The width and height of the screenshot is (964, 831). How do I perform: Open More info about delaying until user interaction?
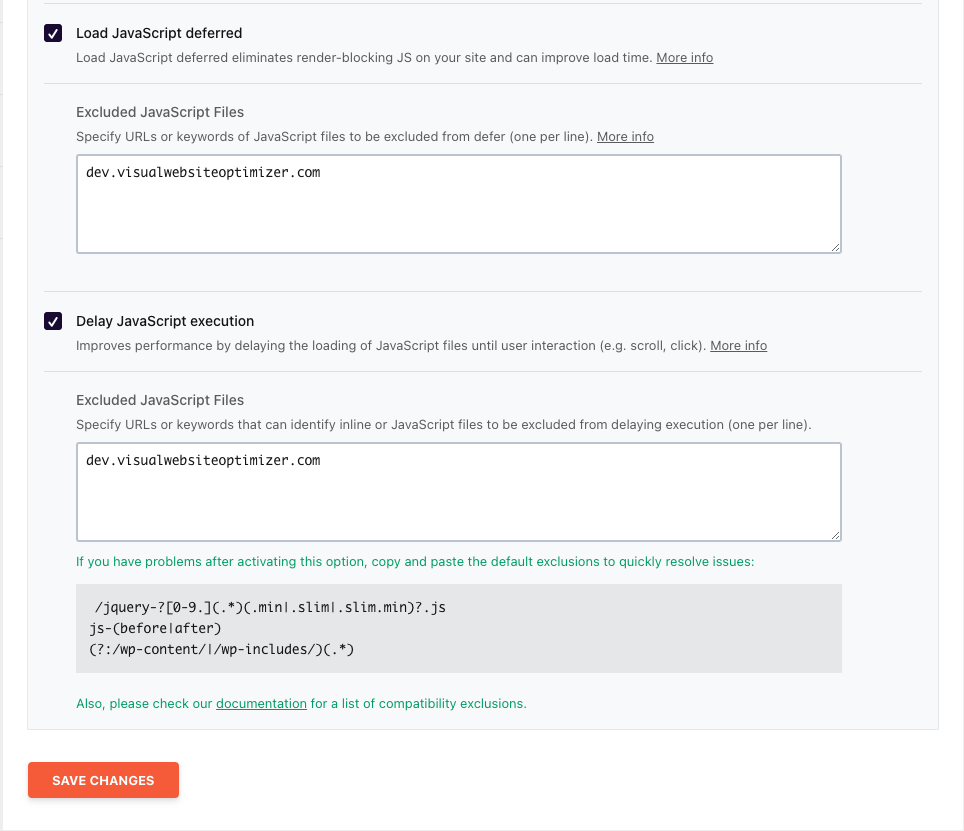tap(738, 345)
